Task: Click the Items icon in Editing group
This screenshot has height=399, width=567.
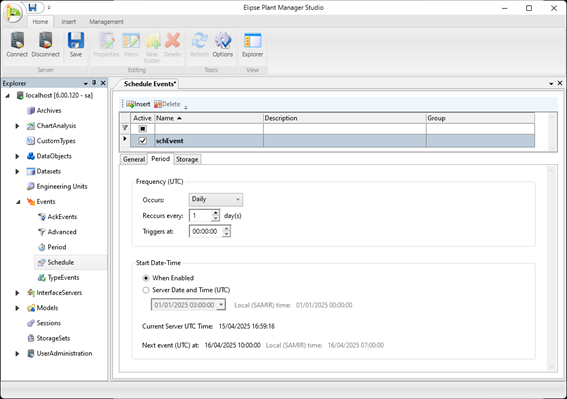Action: click(131, 44)
